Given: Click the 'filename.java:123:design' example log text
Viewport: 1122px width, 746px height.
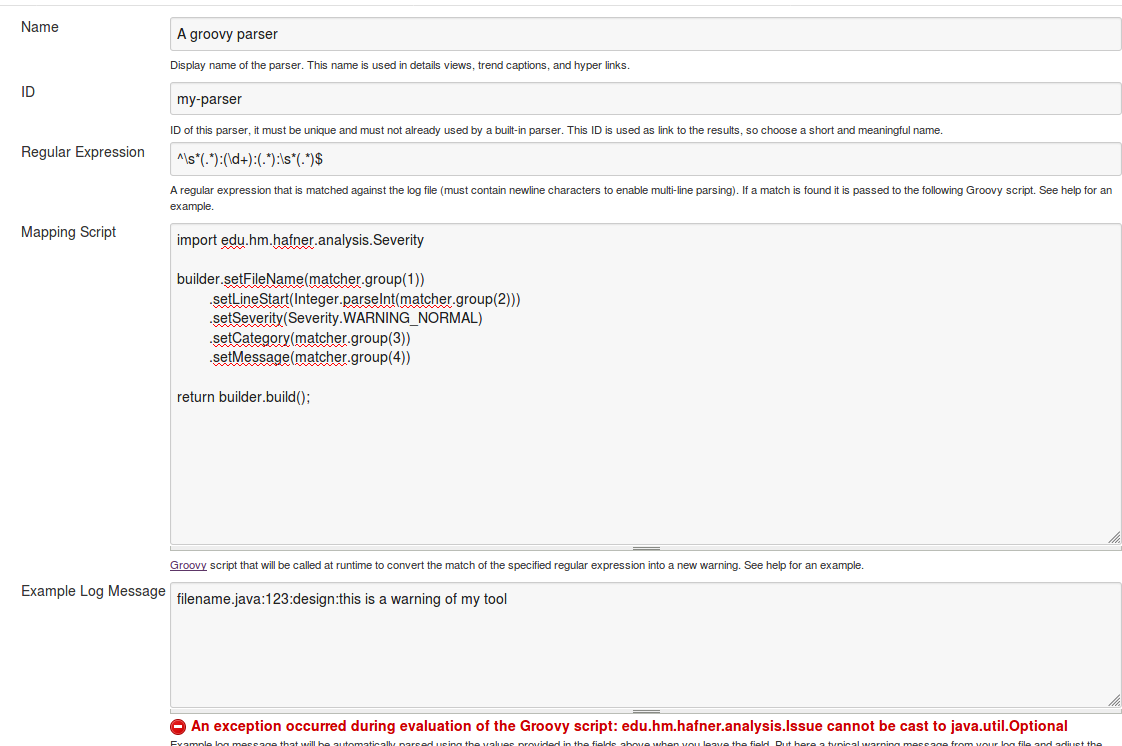Looking at the screenshot, I should tap(342, 600).
